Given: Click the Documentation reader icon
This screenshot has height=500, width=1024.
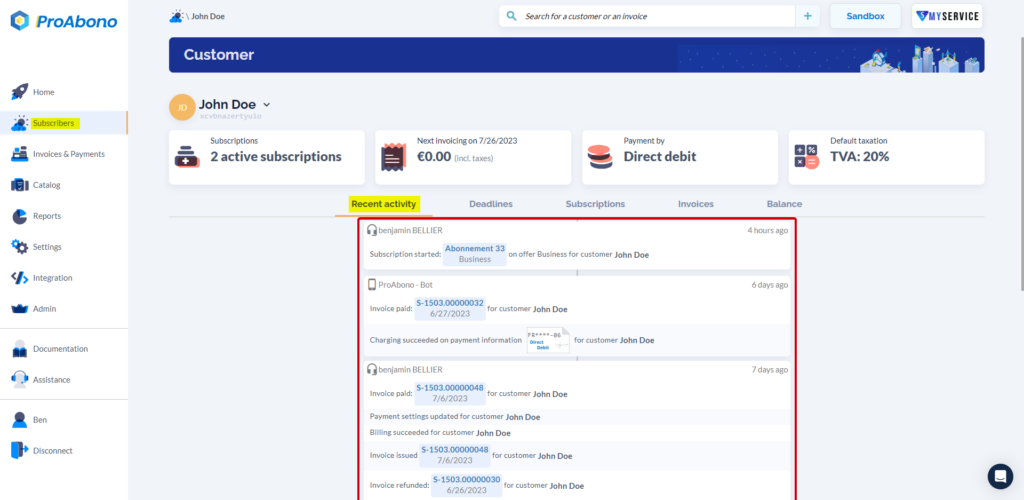Looking at the screenshot, I should pyautogui.click(x=20, y=349).
